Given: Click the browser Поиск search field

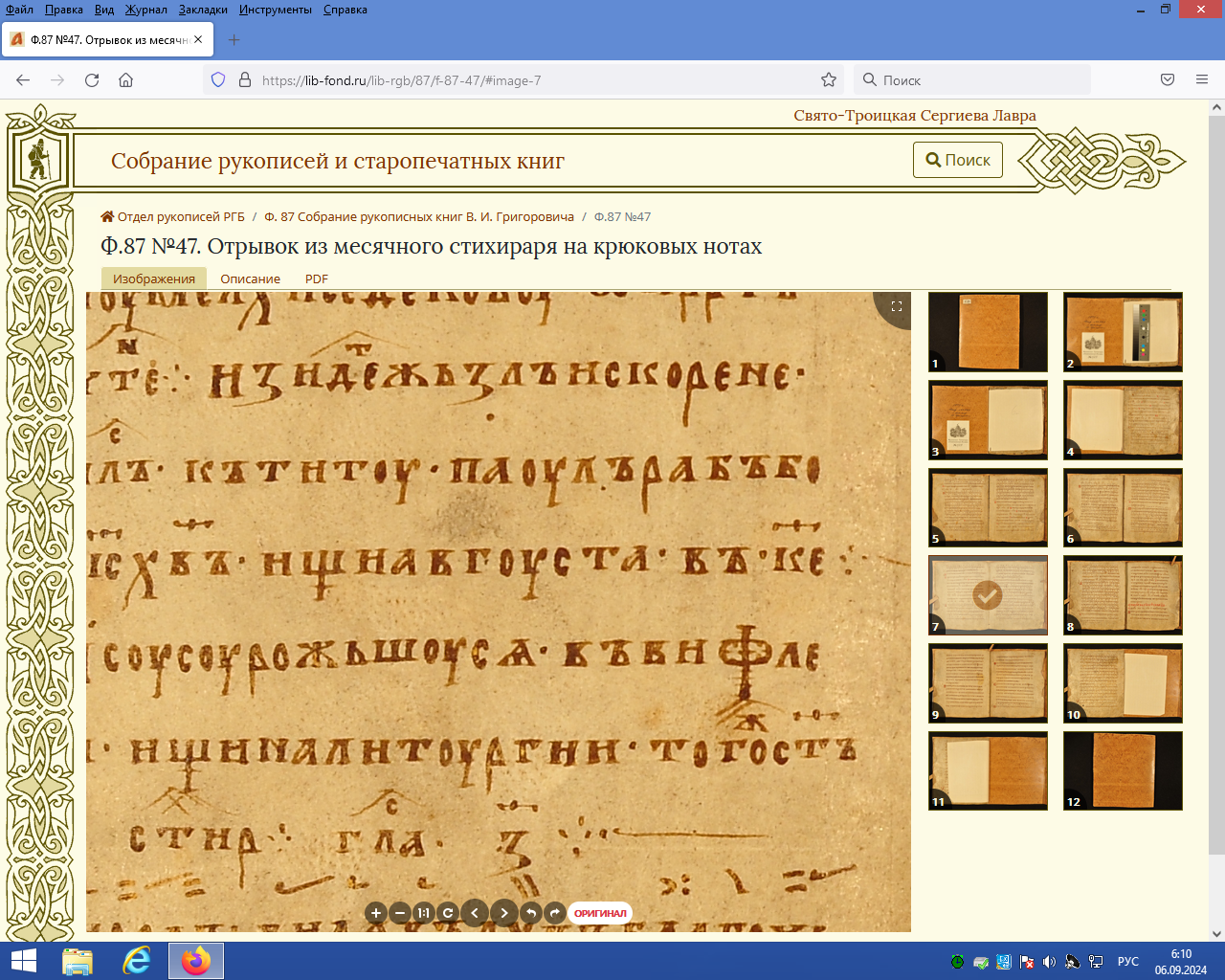Looking at the screenshot, I should (971, 80).
